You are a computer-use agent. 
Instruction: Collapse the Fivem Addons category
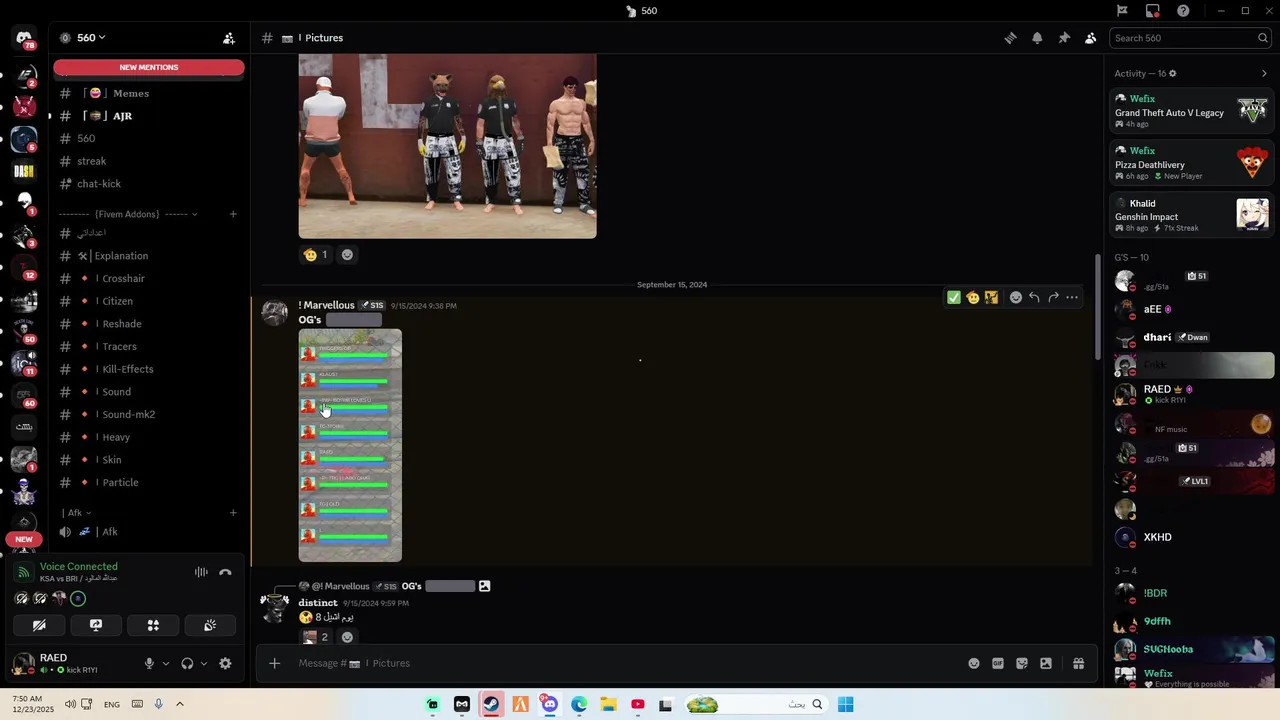pos(128,214)
